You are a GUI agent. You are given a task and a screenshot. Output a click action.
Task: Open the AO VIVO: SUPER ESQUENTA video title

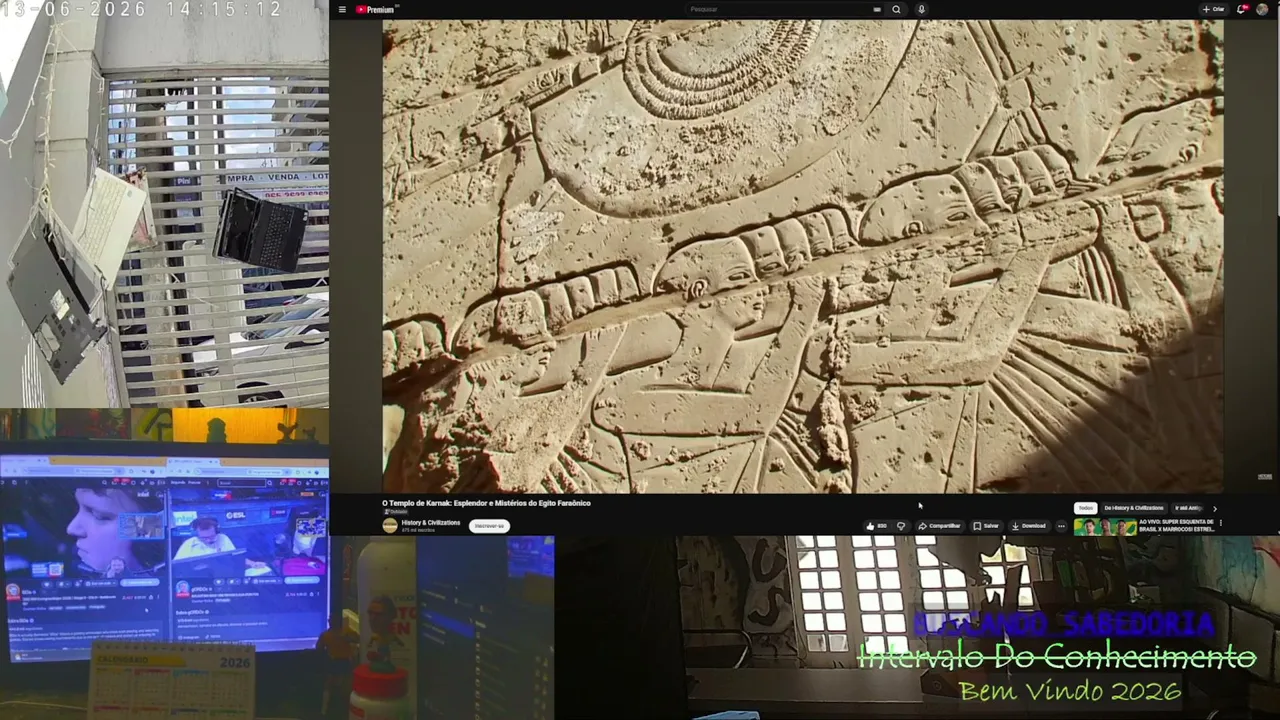tap(1176, 525)
